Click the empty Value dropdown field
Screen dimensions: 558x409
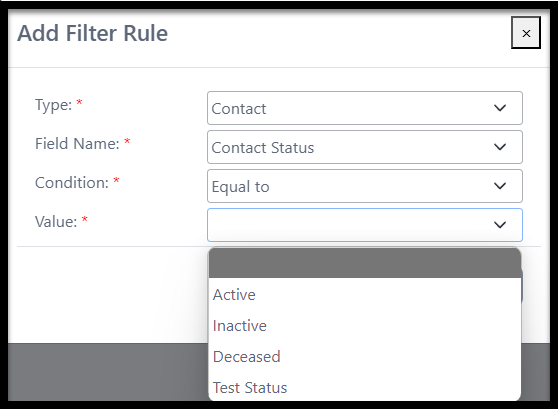(365, 225)
